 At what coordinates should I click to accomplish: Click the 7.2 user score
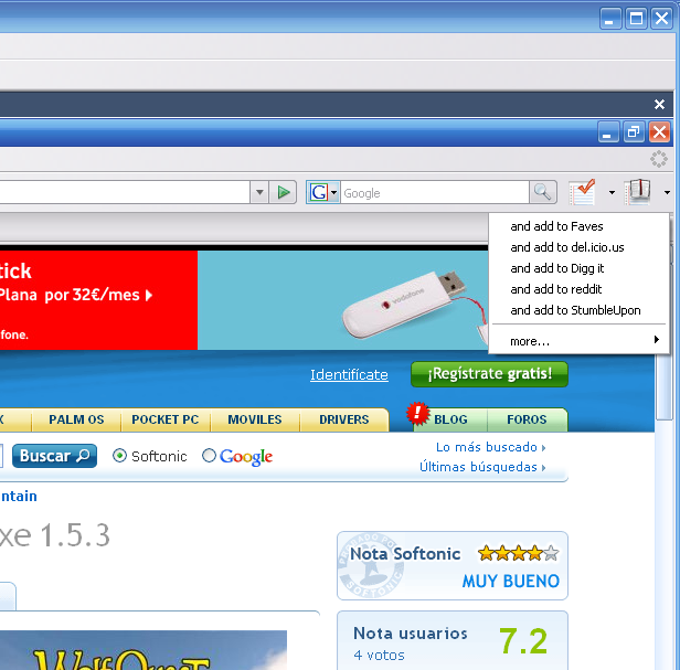click(x=523, y=641)
